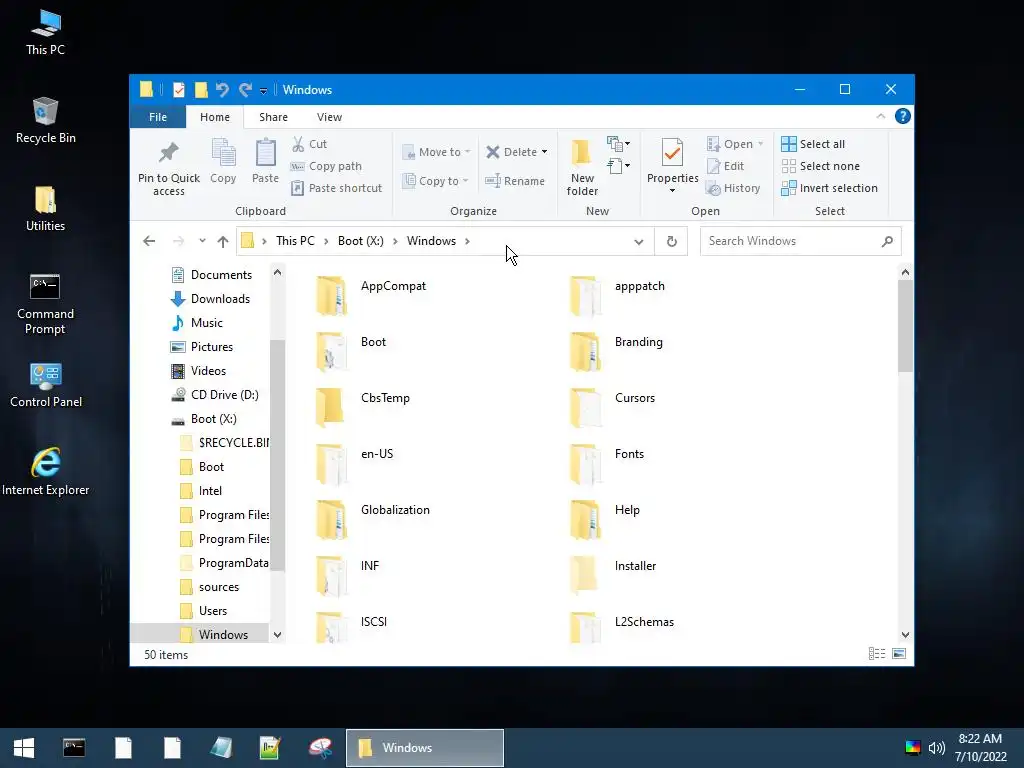Click Copy path in ribbon
Screen dimensions: 1024x768
(326, 166)
